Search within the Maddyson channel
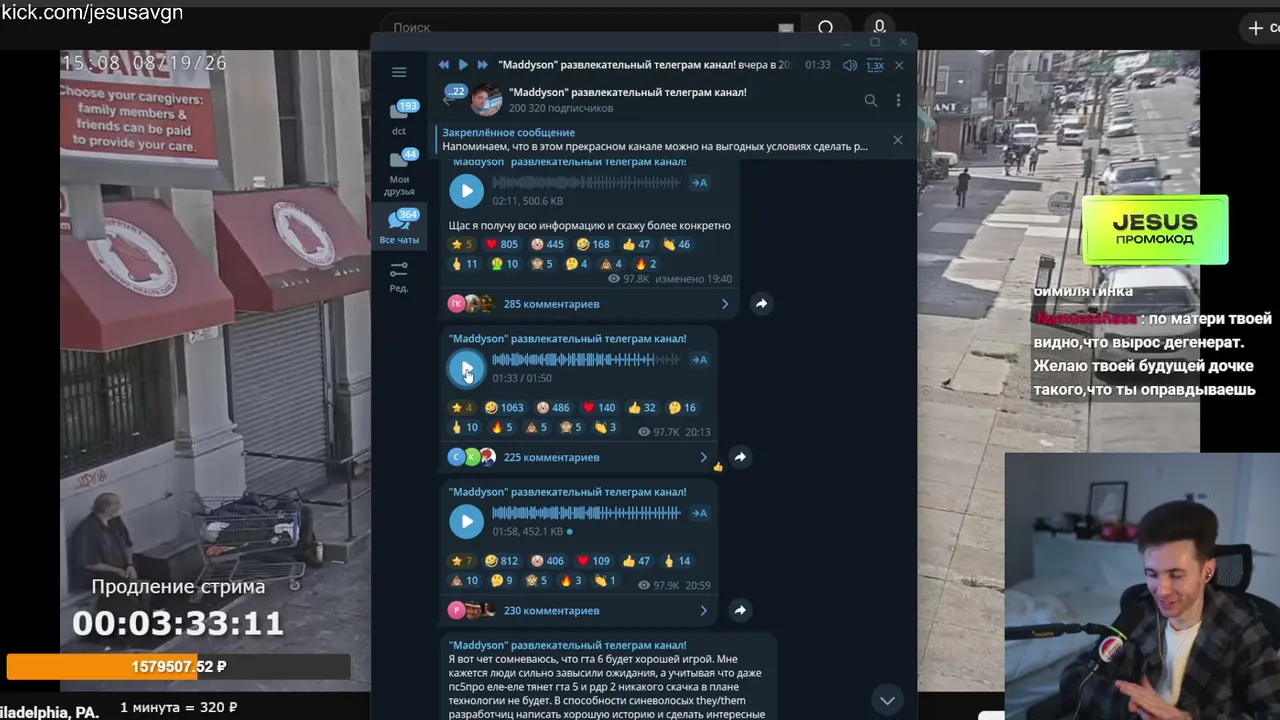Image resolution: width=1280 pixels, height=720 pixels. click(871, 100)
